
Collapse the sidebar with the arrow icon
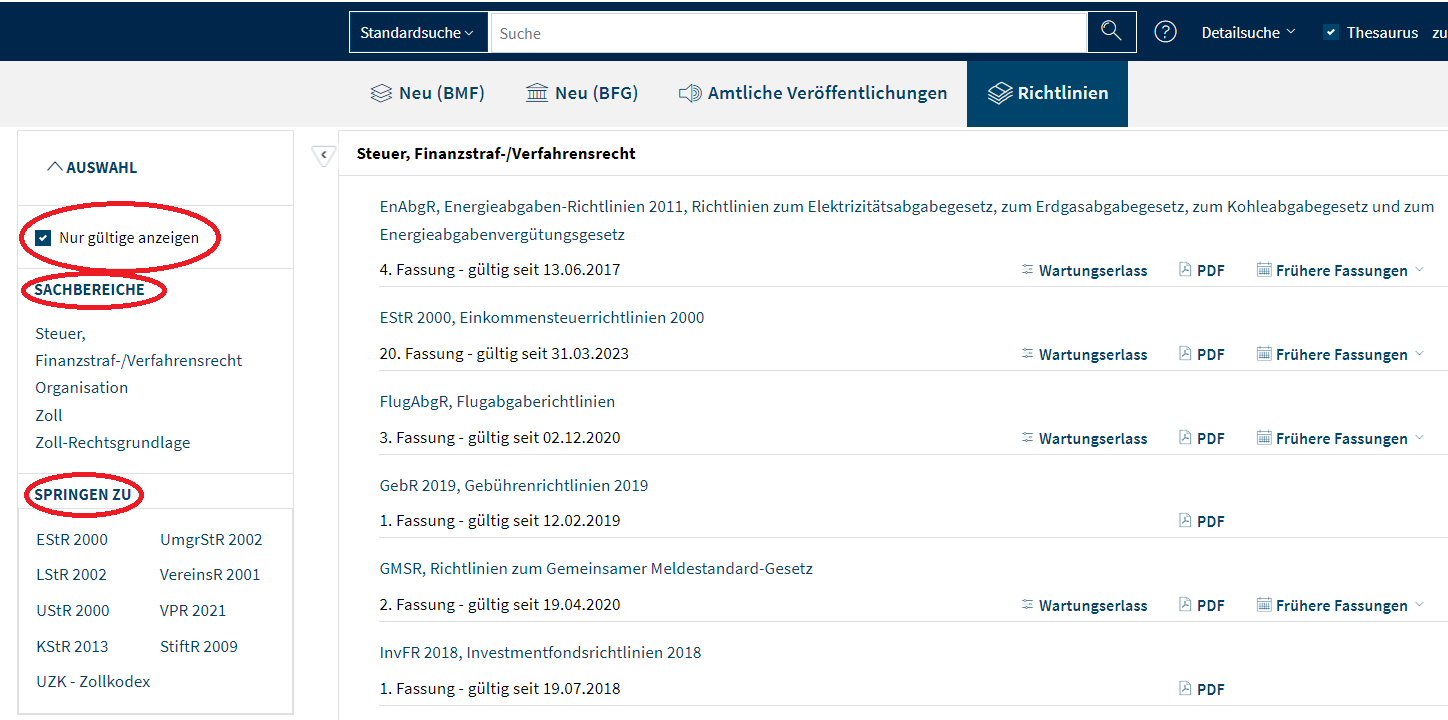pyautogui.click(x=323, y=155)
